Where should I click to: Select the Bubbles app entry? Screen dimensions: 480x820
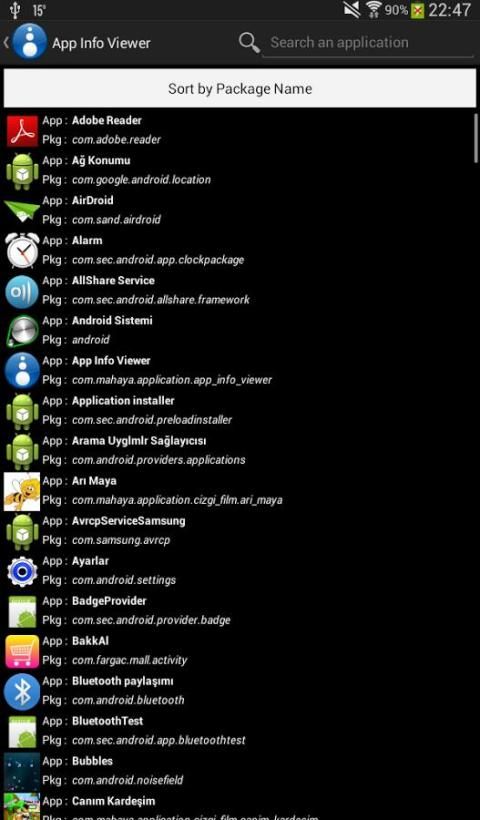pyautogui.click(x=238, y=771)
